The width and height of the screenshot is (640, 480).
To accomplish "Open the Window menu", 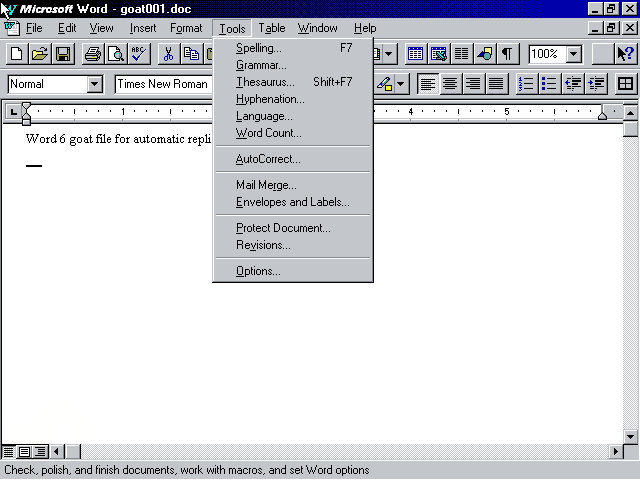I will click(x=318, y=28).
